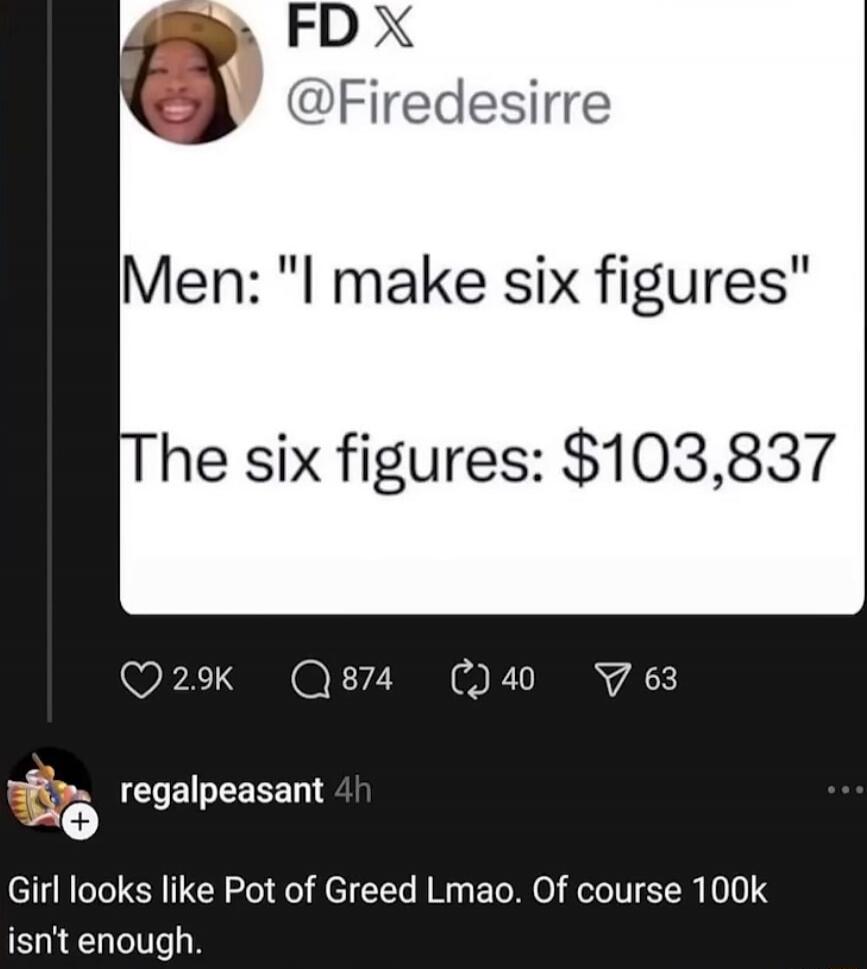Like the post using the heart icon
Screen dimensions: 867x969
tap(140, 679)
